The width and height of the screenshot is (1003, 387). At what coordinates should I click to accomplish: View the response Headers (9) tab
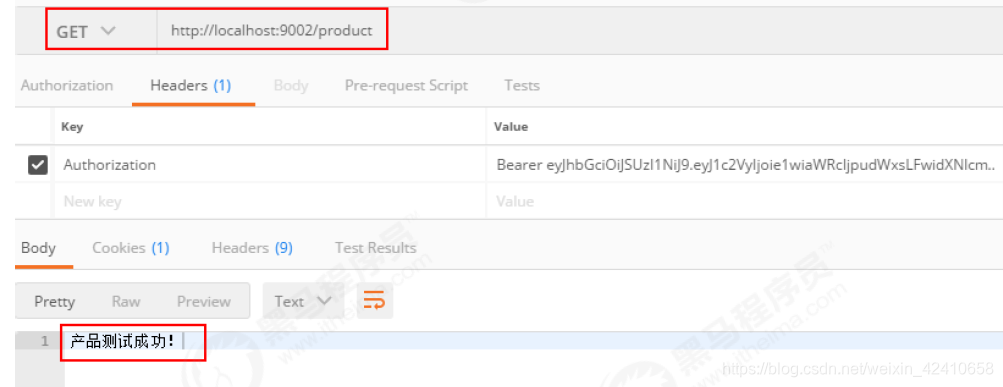(252, 248)
